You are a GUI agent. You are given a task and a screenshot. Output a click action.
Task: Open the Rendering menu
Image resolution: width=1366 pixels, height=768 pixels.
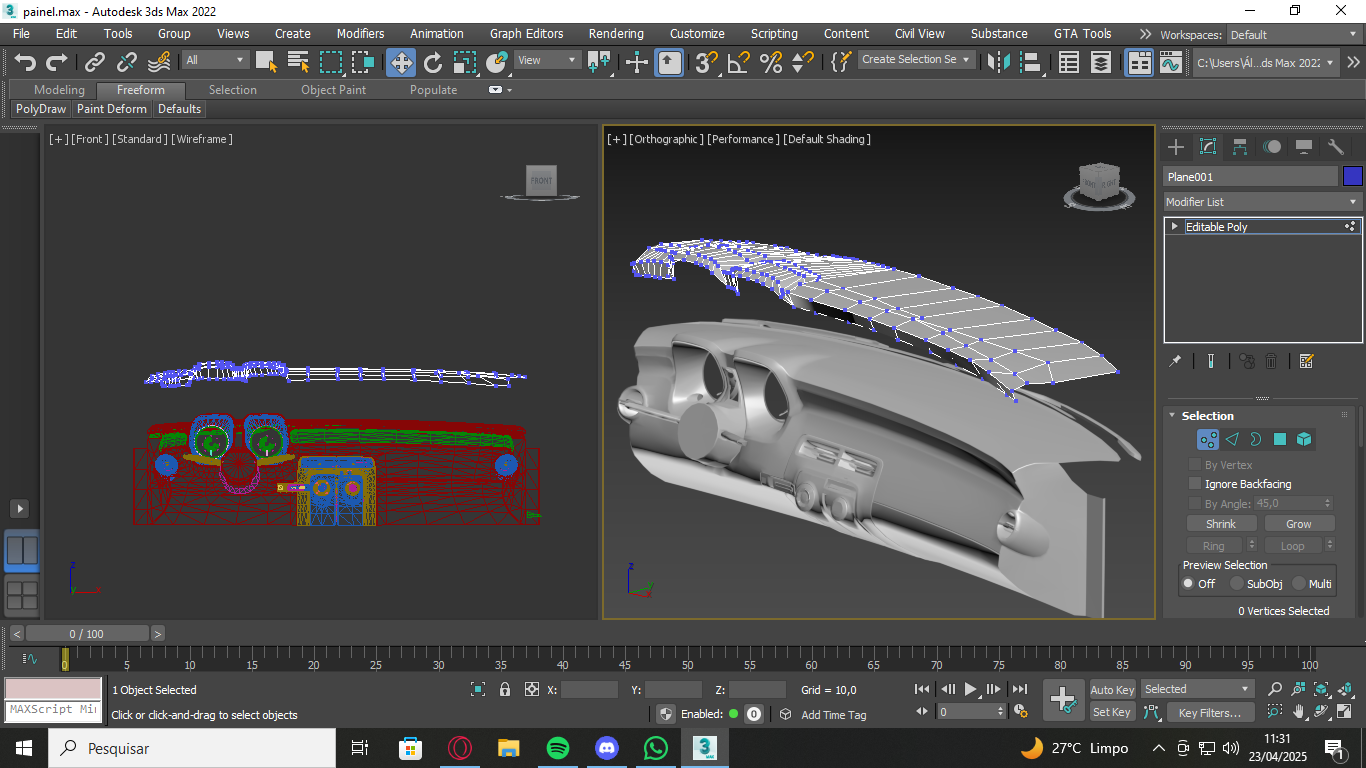point(616,34)
